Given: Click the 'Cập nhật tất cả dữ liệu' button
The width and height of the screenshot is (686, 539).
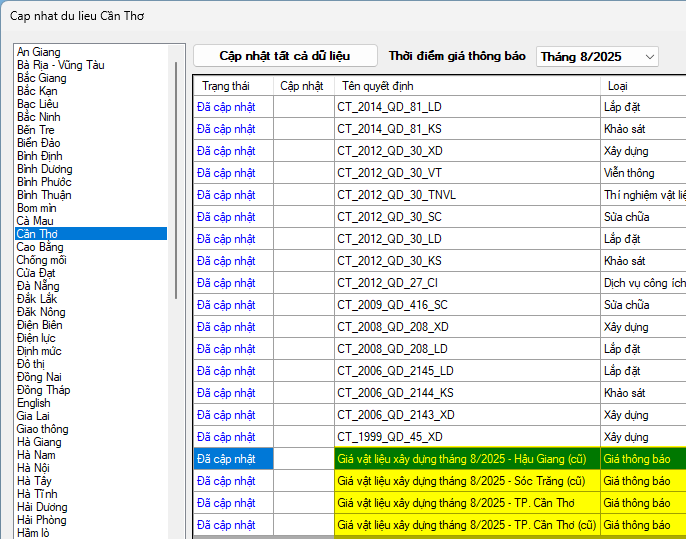Looking at the screenshot, I should click(285, 56).
